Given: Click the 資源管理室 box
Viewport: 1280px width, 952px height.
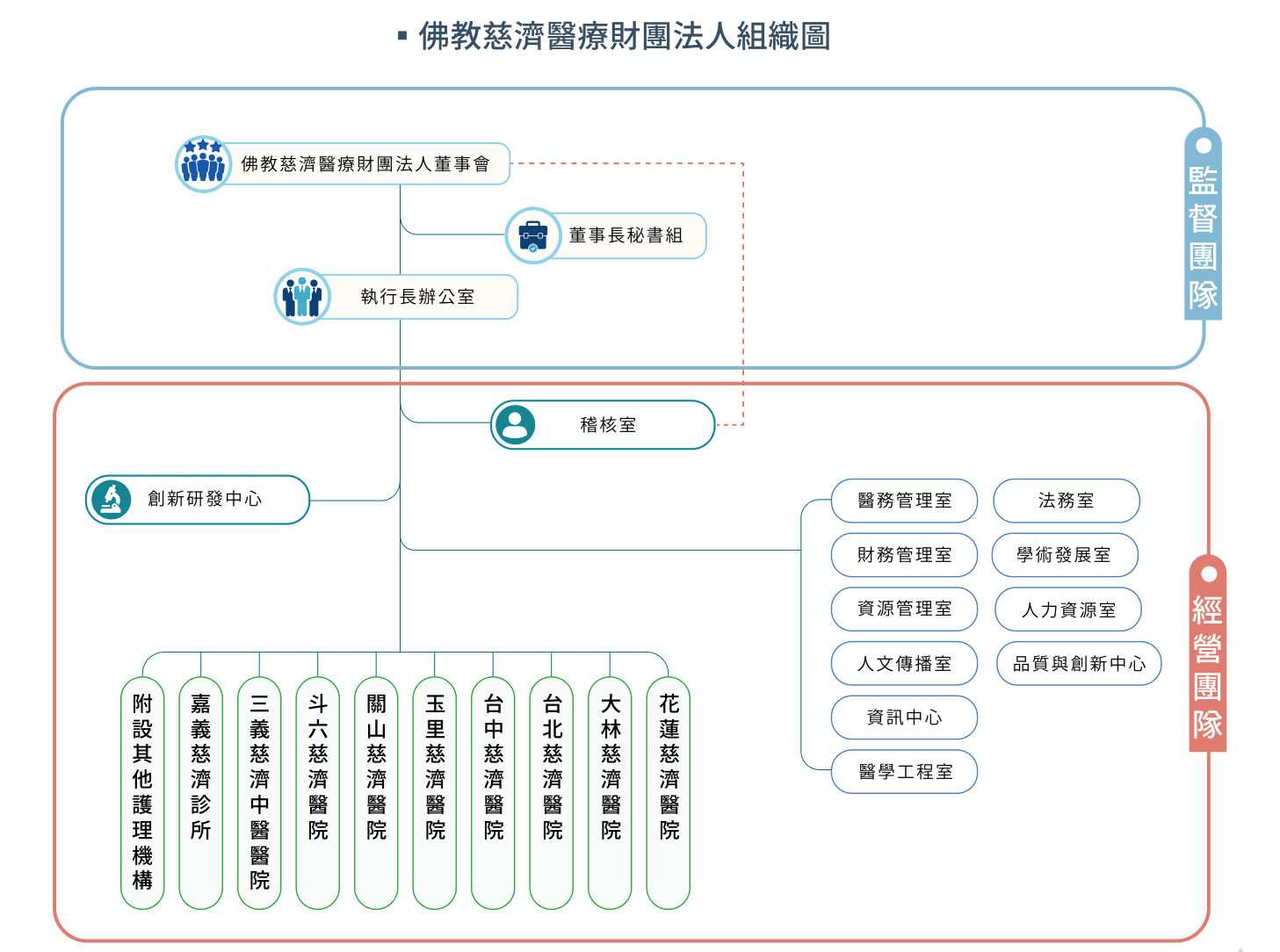Looking at the screenshot, I should click(904, 609).
